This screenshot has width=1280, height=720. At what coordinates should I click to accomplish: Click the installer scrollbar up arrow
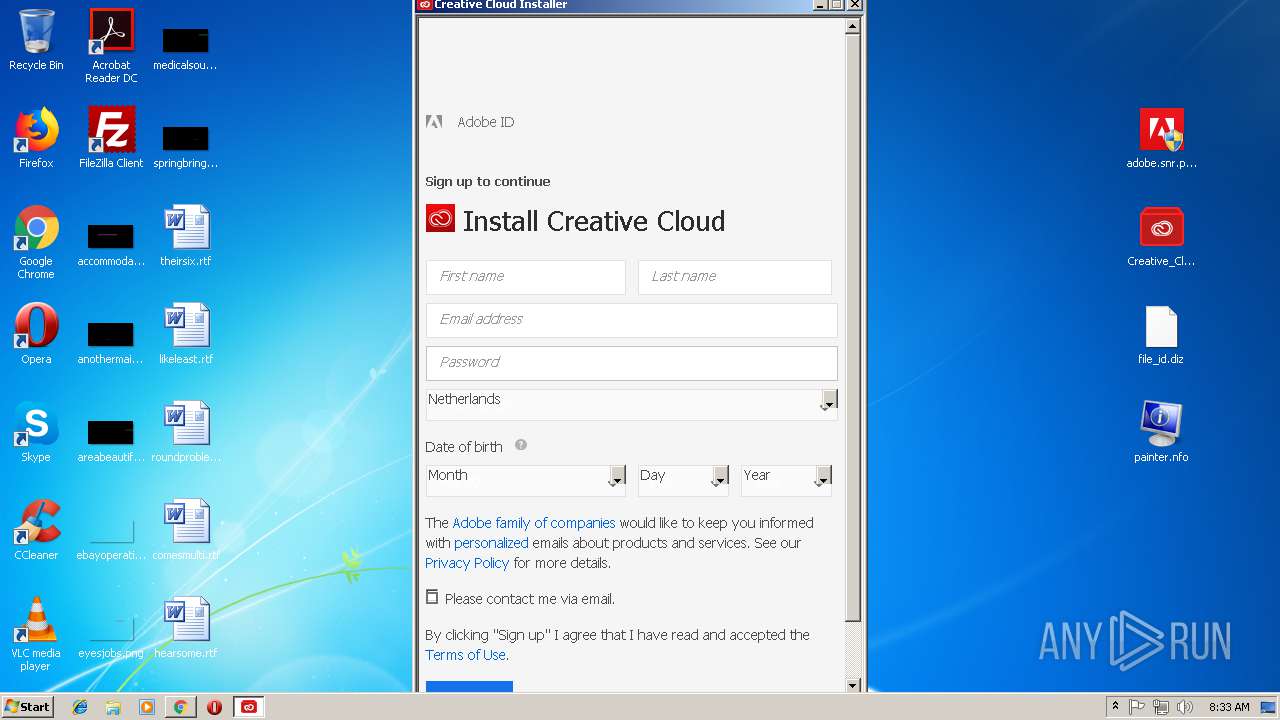(x=853, y=26)
